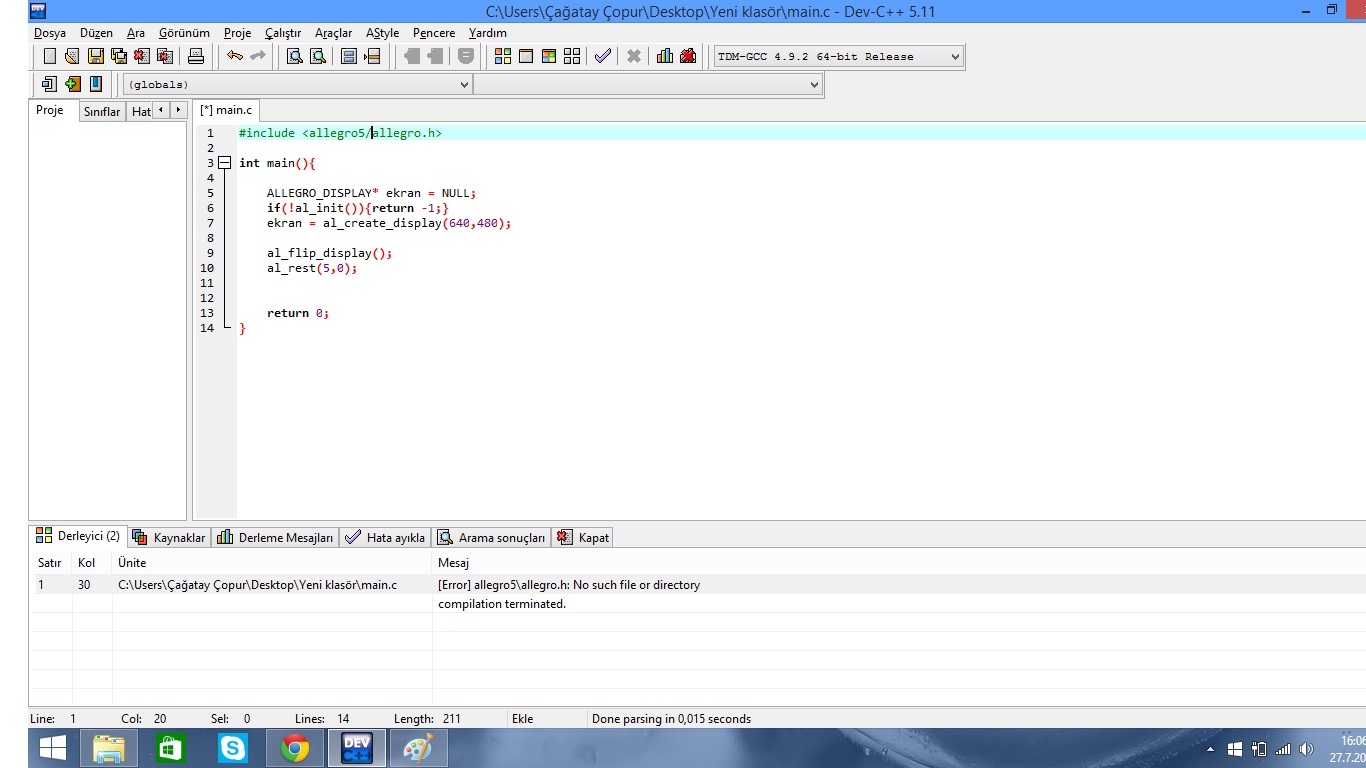Collapse the main() code fold on line 3

pos(224,163)
